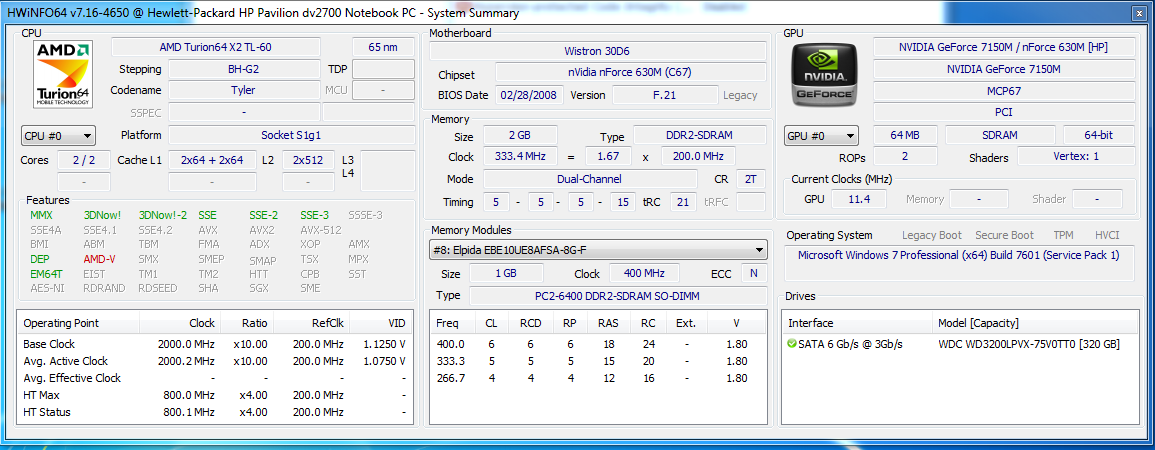Click the Wistron 30D6 motherboard field
This screenshot has height=450, width=1155.
pyautogui.click(x=597, y=52)
